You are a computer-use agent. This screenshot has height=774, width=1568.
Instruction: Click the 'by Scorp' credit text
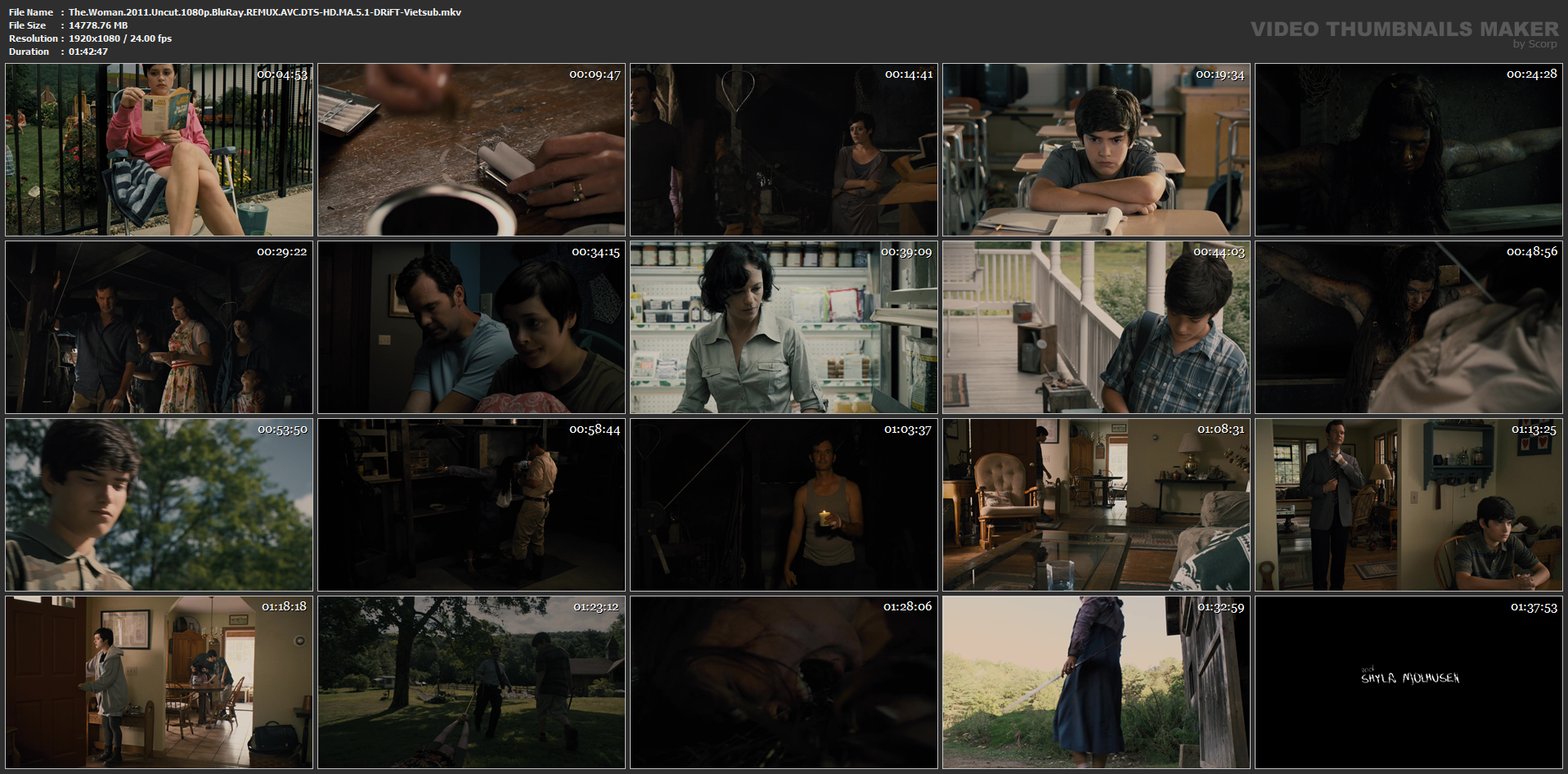click(1535, 44)
